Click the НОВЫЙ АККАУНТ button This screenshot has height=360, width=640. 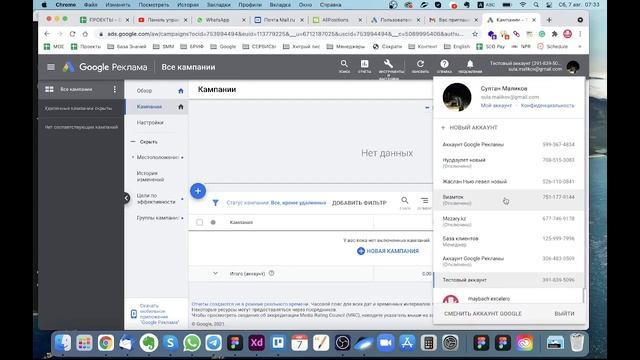point(469,127)
